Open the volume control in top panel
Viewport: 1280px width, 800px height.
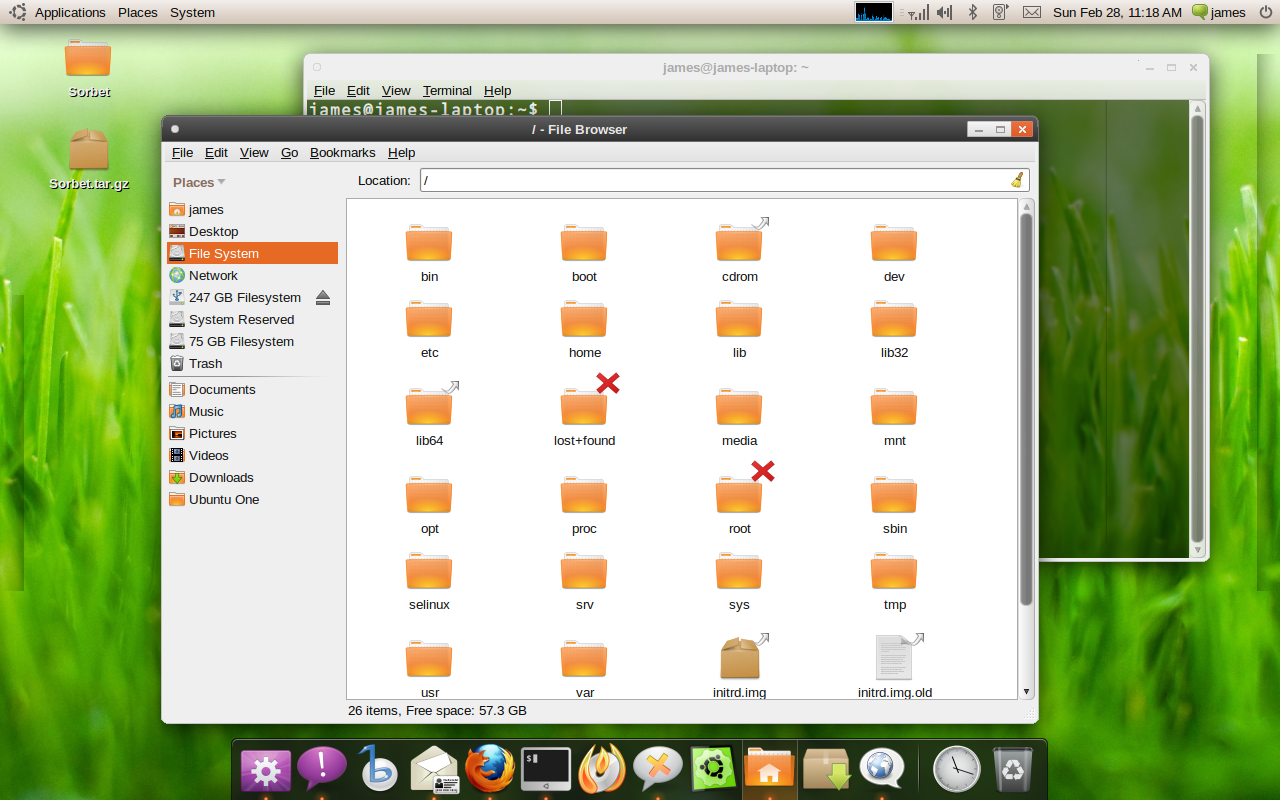944,12
